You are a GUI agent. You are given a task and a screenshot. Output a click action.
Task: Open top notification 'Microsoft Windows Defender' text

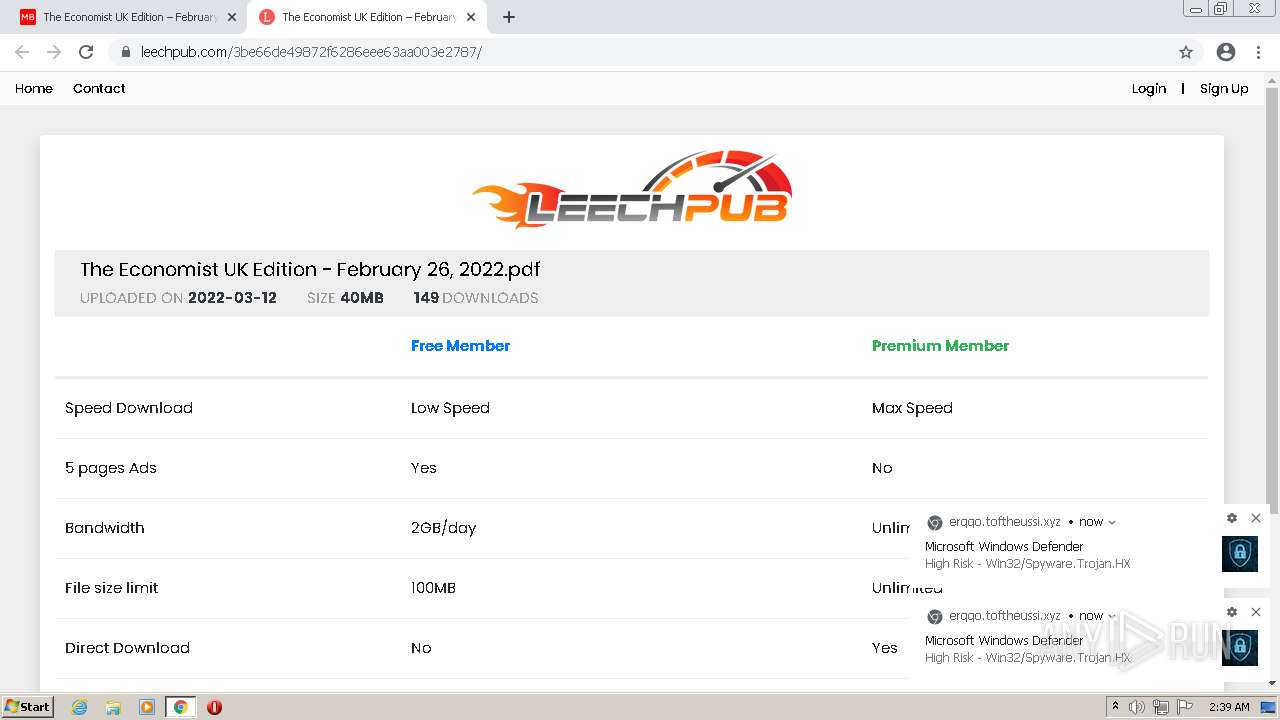point(1004,547)
